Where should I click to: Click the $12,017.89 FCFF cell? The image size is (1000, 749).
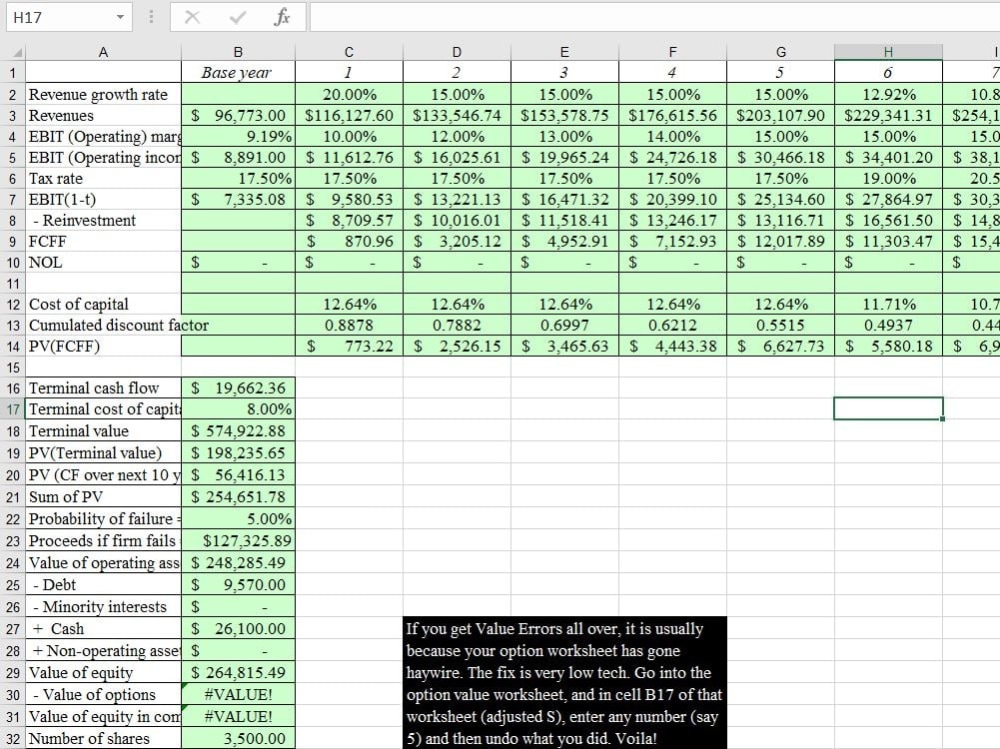tap(781, 241)
